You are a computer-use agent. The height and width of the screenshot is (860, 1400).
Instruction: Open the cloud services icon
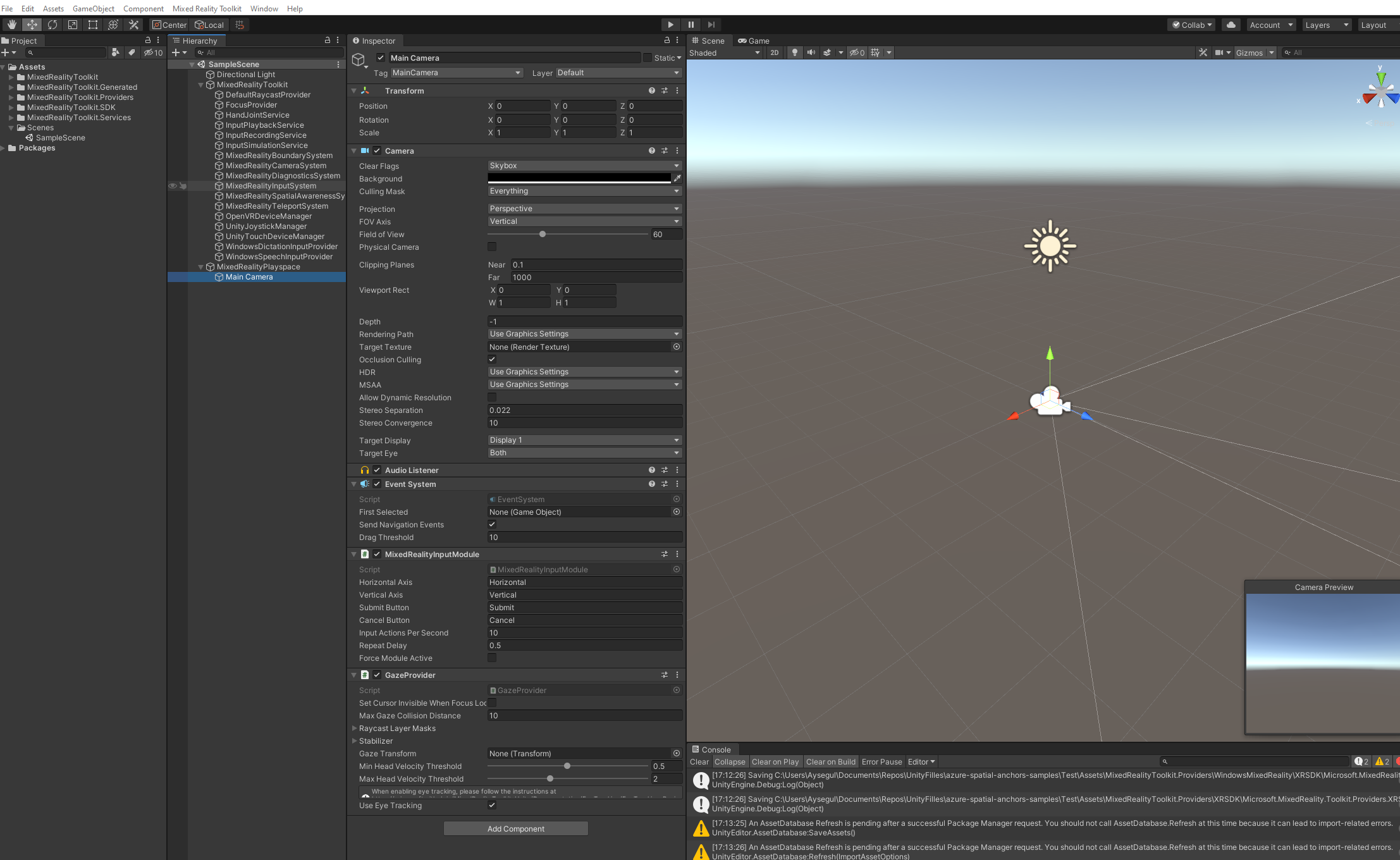coord(1231,25)
